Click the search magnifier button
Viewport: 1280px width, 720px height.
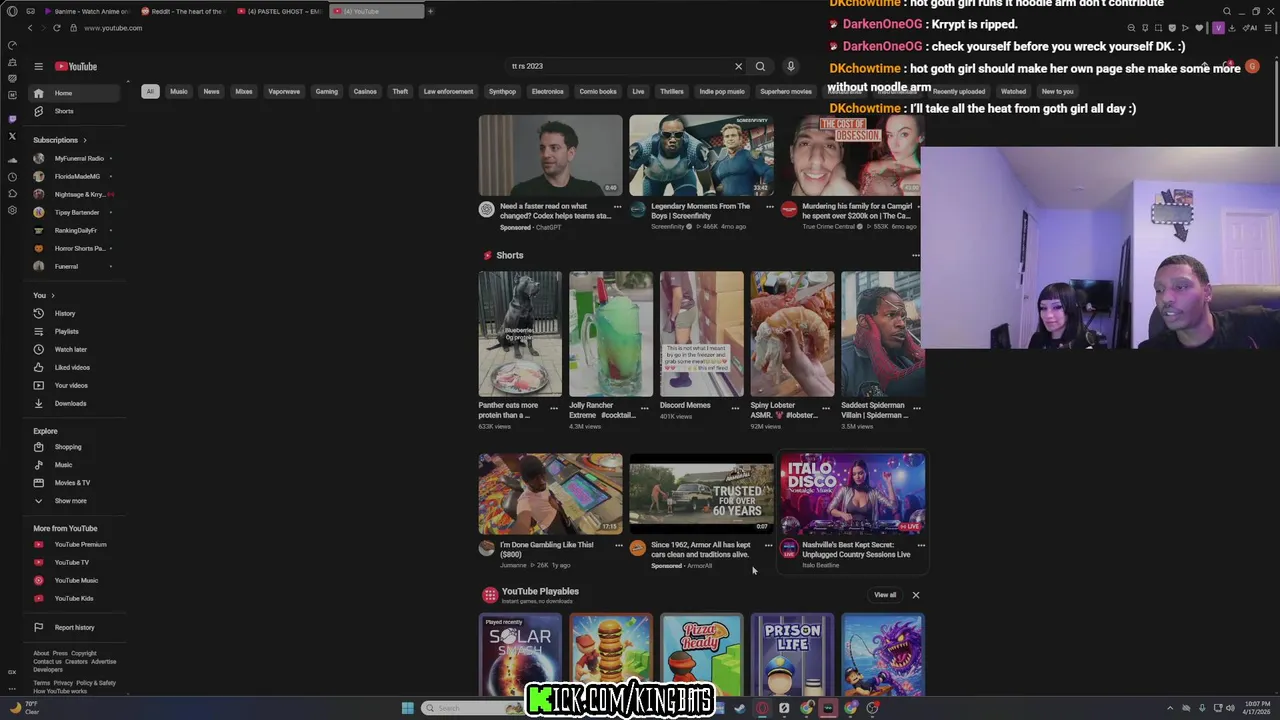click(760, 66)
